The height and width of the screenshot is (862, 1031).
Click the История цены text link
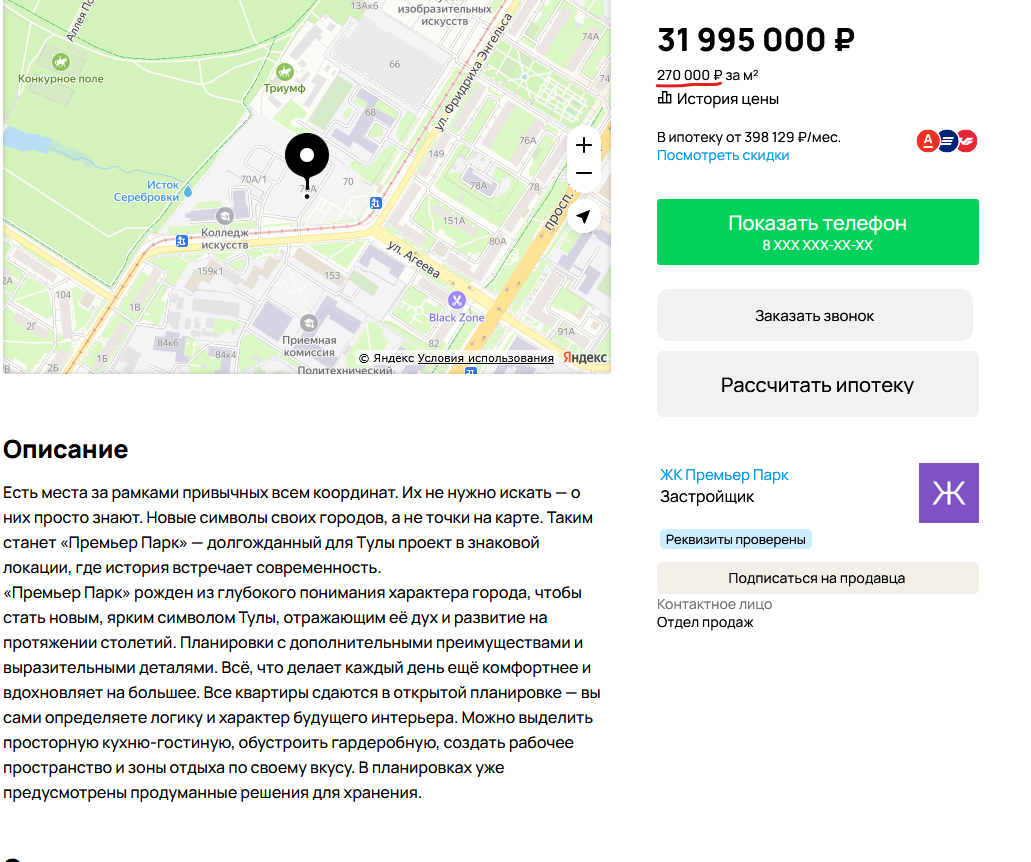click(x=728, y=99)
